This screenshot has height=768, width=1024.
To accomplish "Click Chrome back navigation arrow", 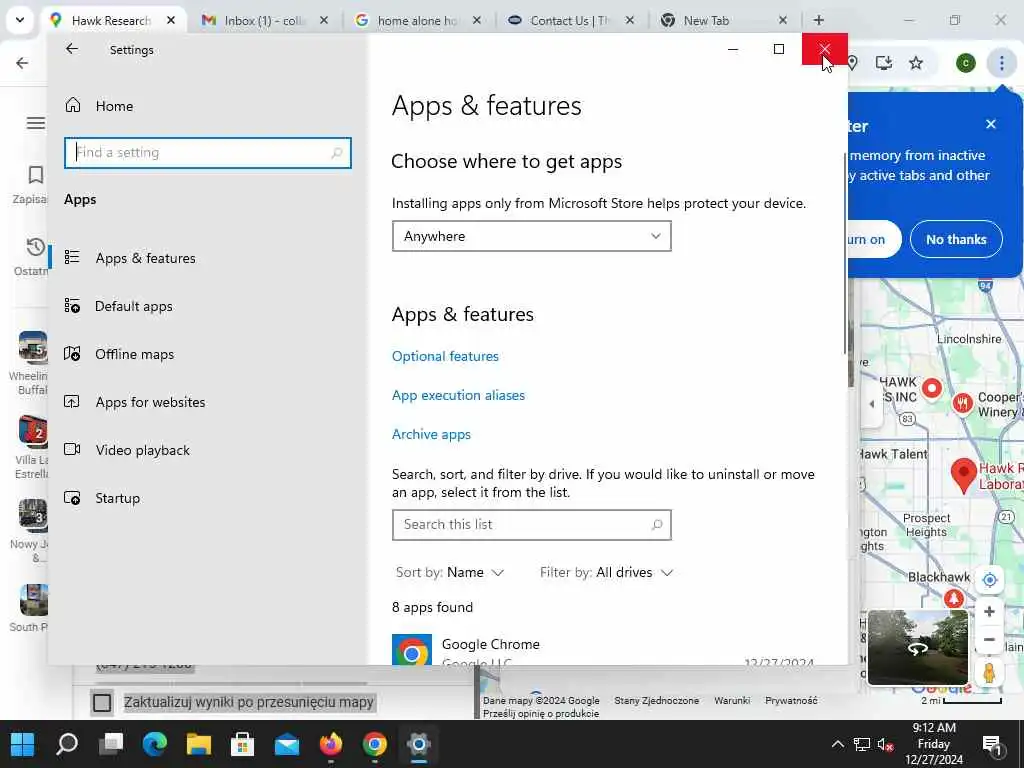I will click(x=22, y=63).
